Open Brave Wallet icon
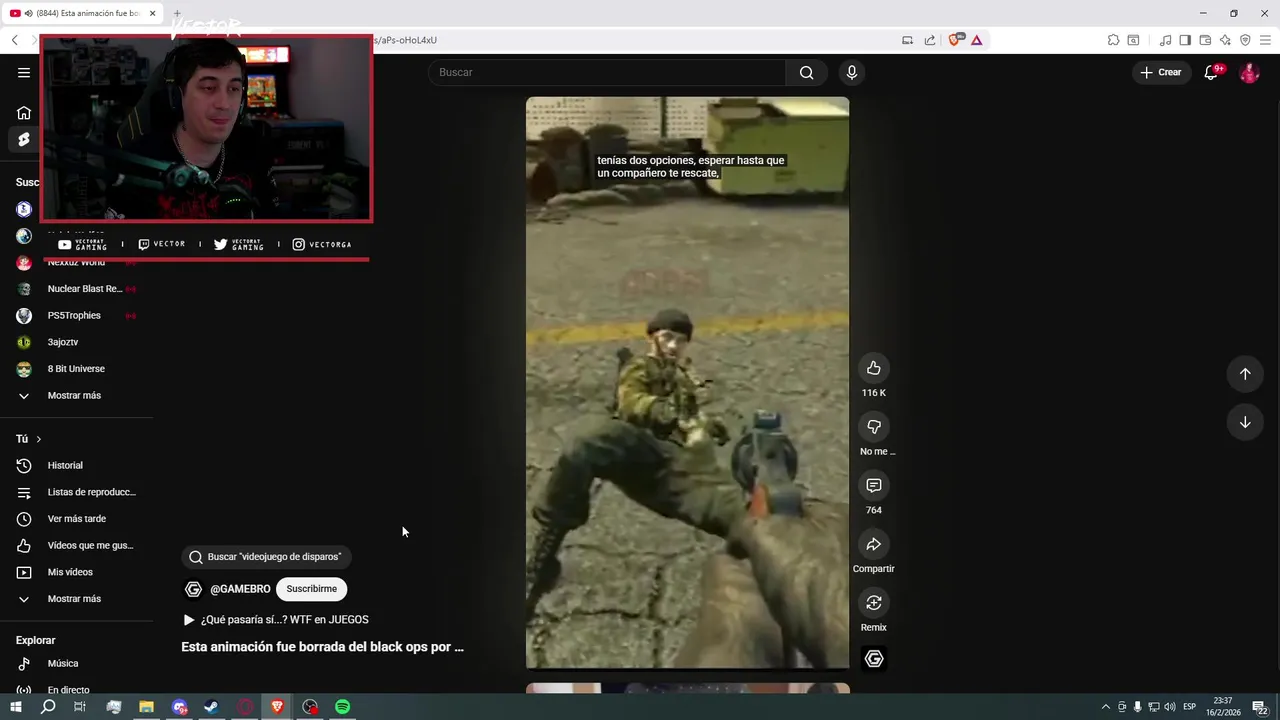 [1205, 40]
